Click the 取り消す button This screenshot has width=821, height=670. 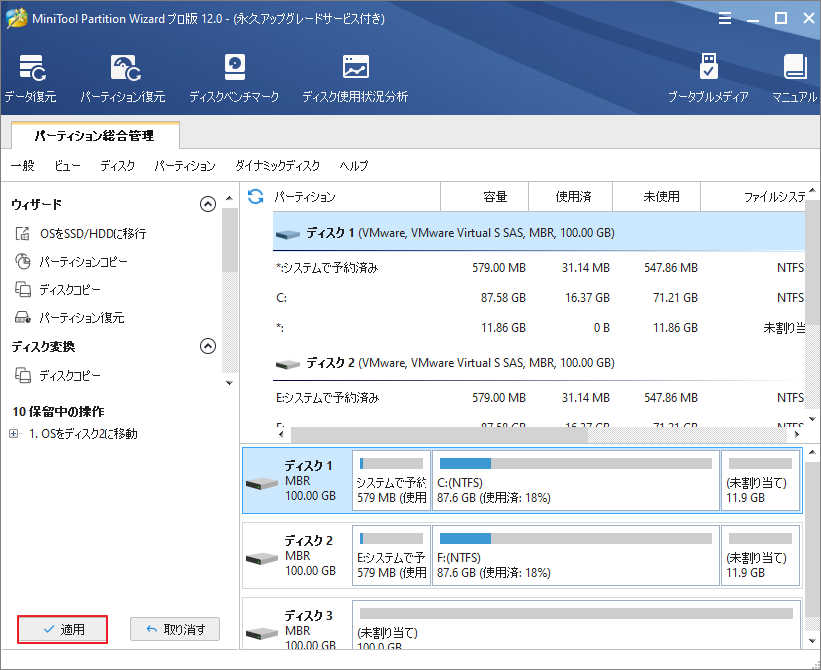tap(175, 629)
